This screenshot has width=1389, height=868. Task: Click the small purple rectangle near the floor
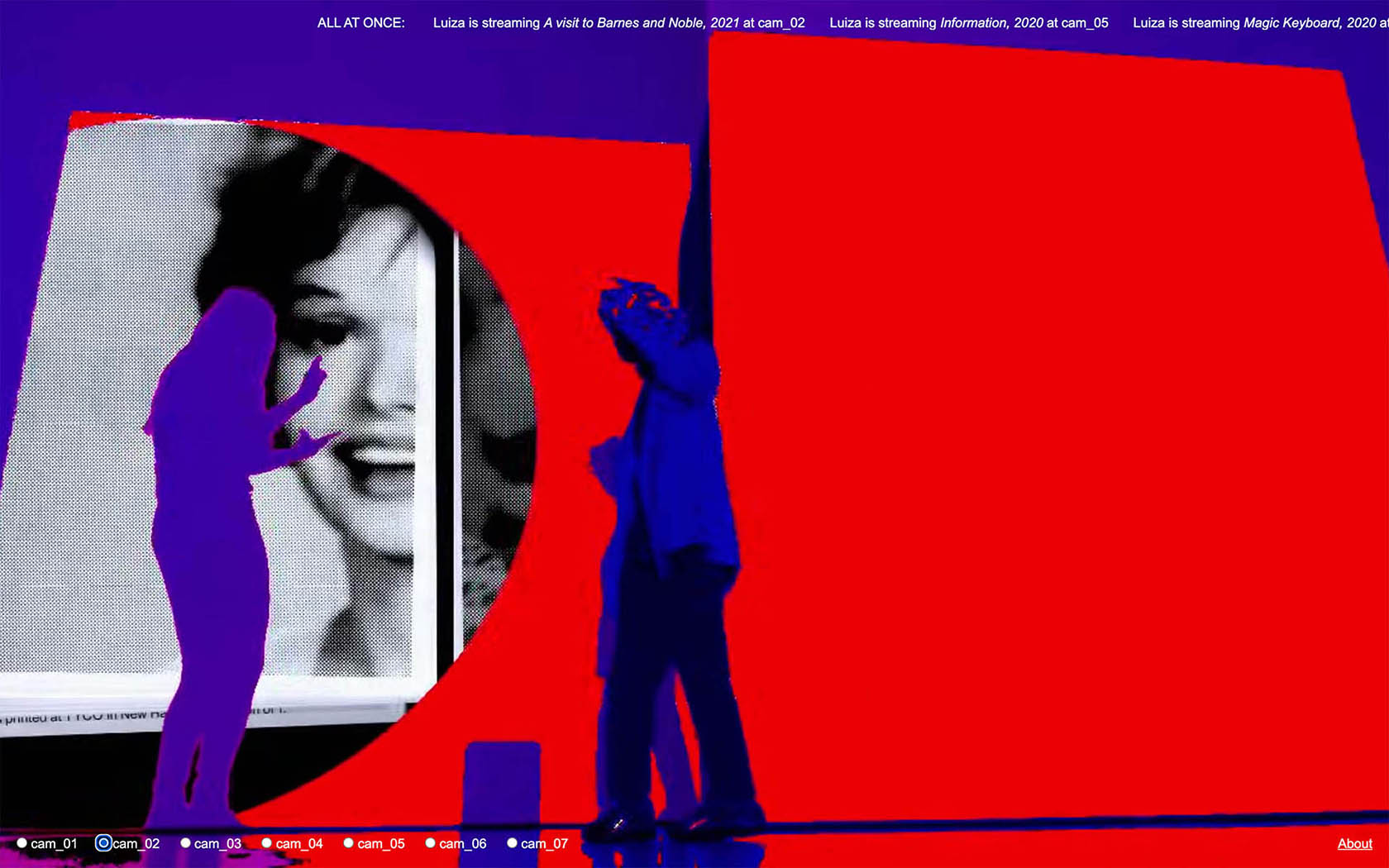pyautogui.click(x=502, y=781)
